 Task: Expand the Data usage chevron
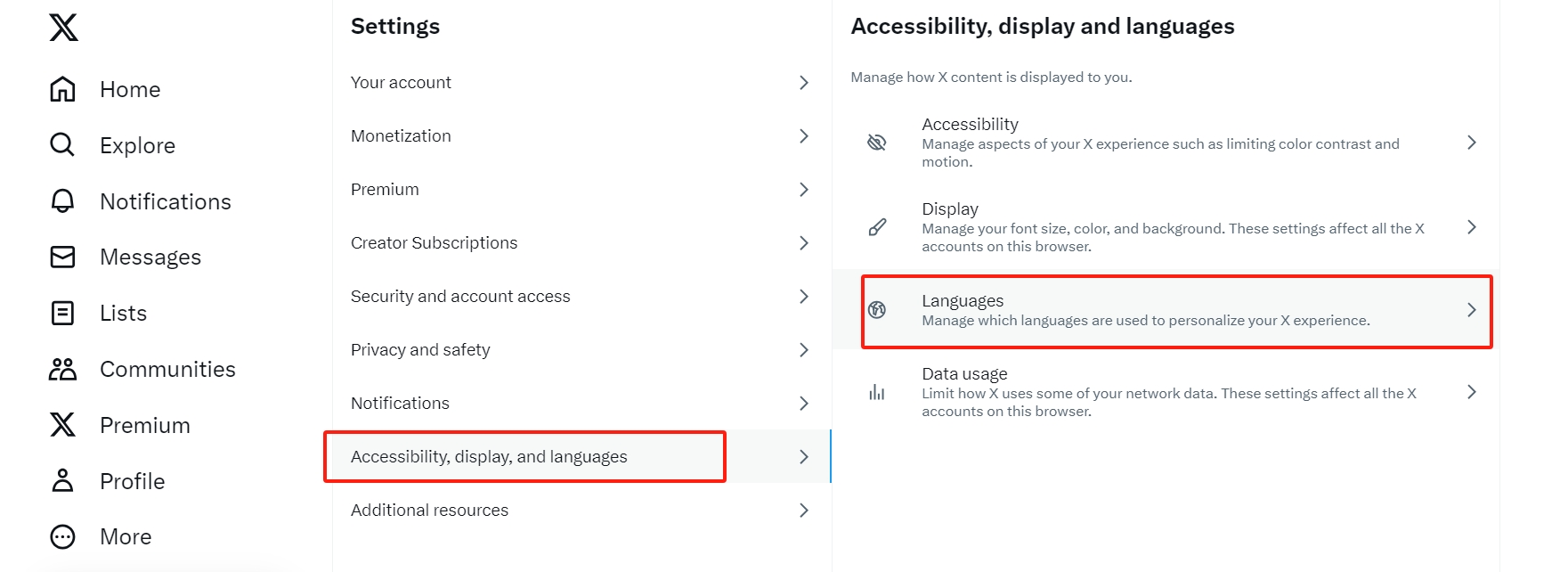(1471, 392)
